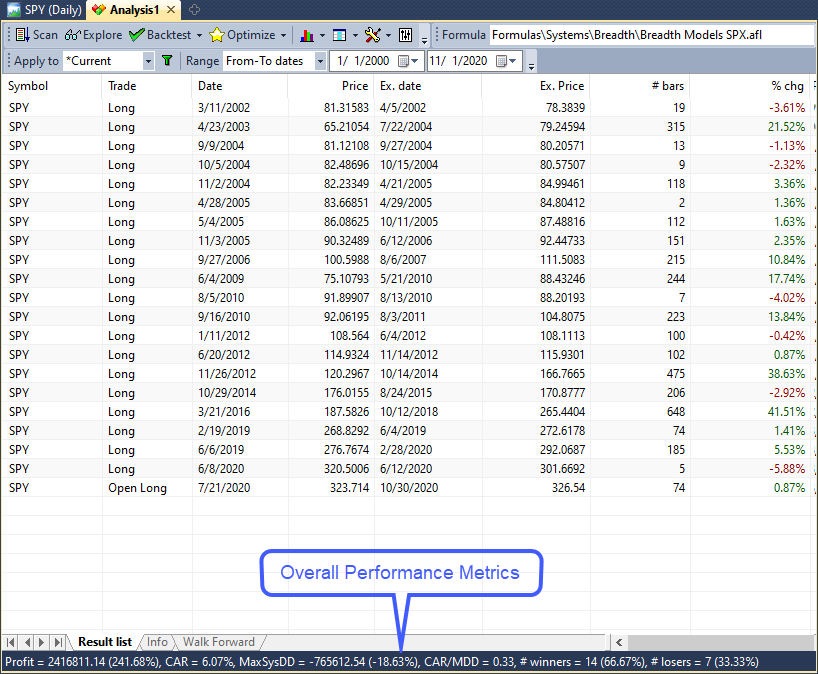Open the Walk Forward tab
The image size is (818, 674).
pos(219,642)
